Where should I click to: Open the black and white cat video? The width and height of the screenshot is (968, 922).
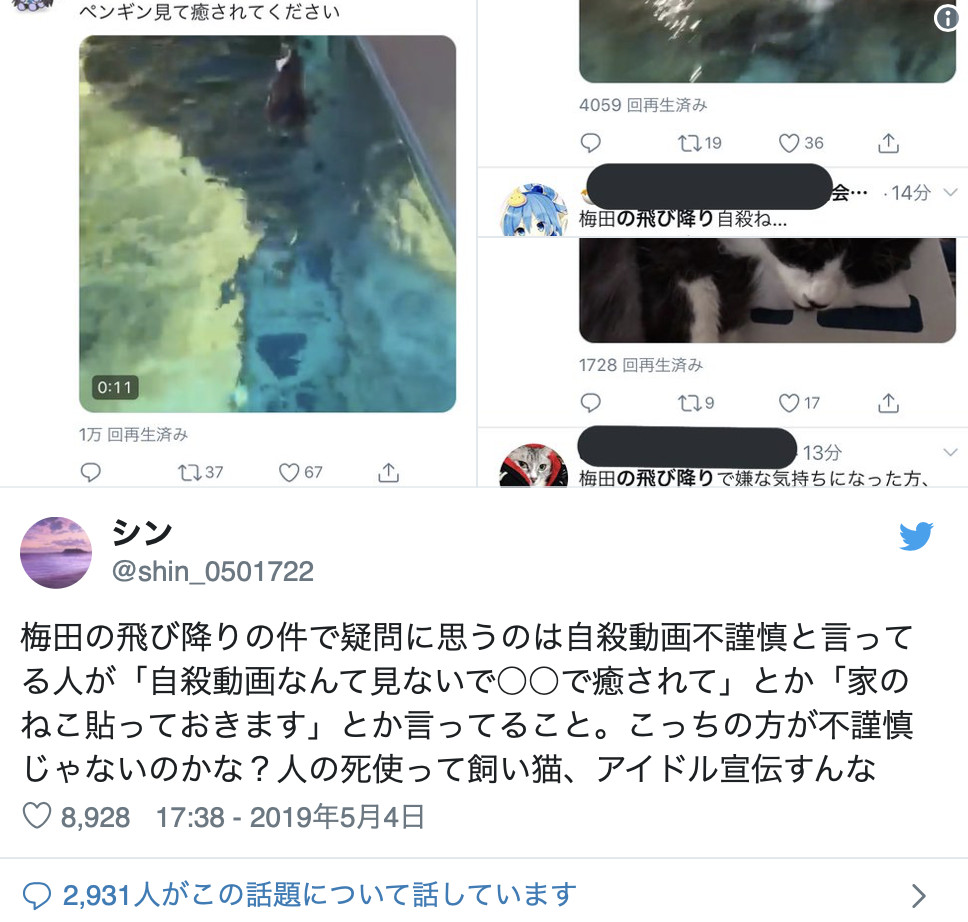point(767,290)
